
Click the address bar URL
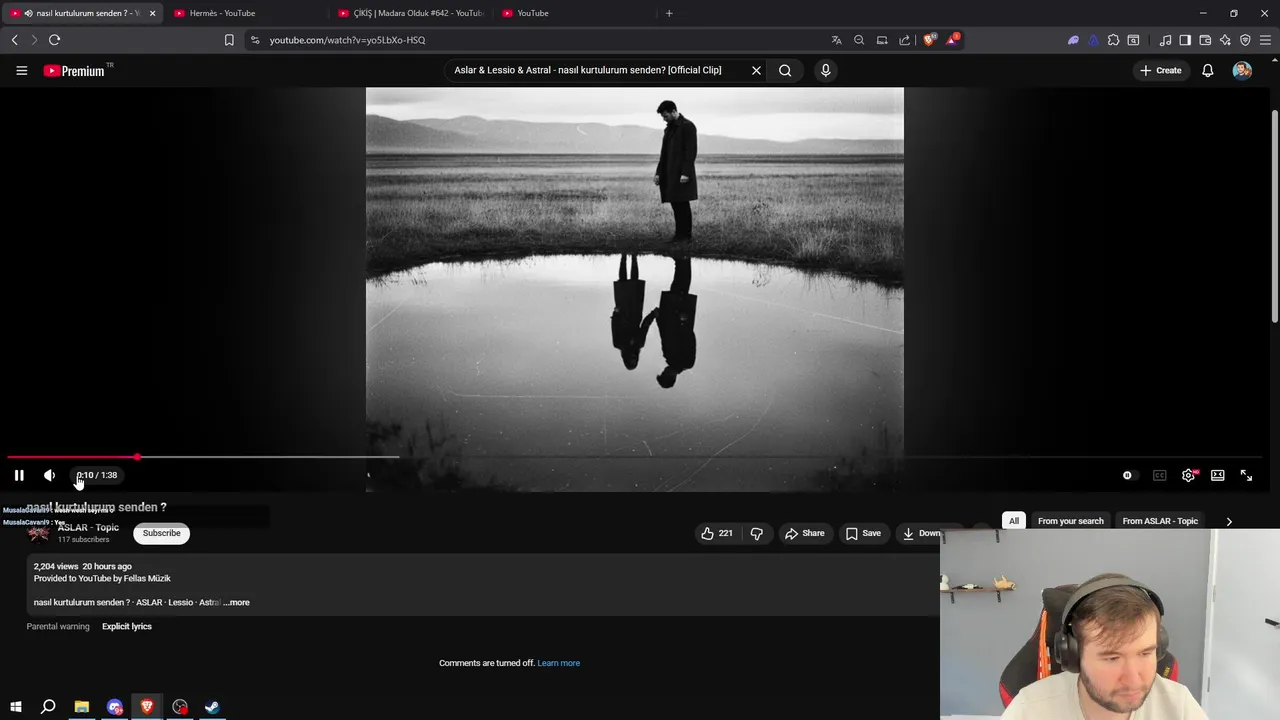point(347,40)
